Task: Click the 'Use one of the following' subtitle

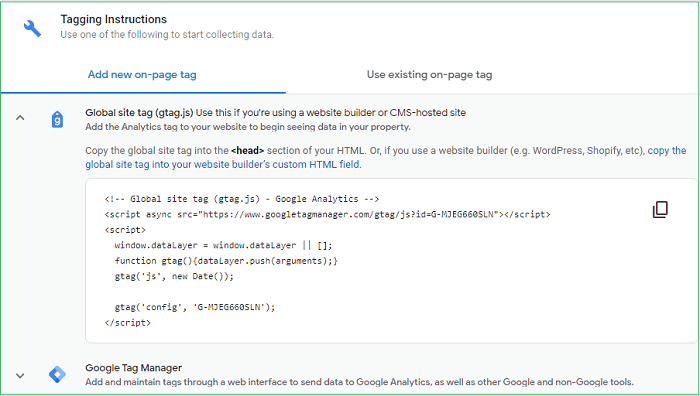Action: tap(167, 34)
